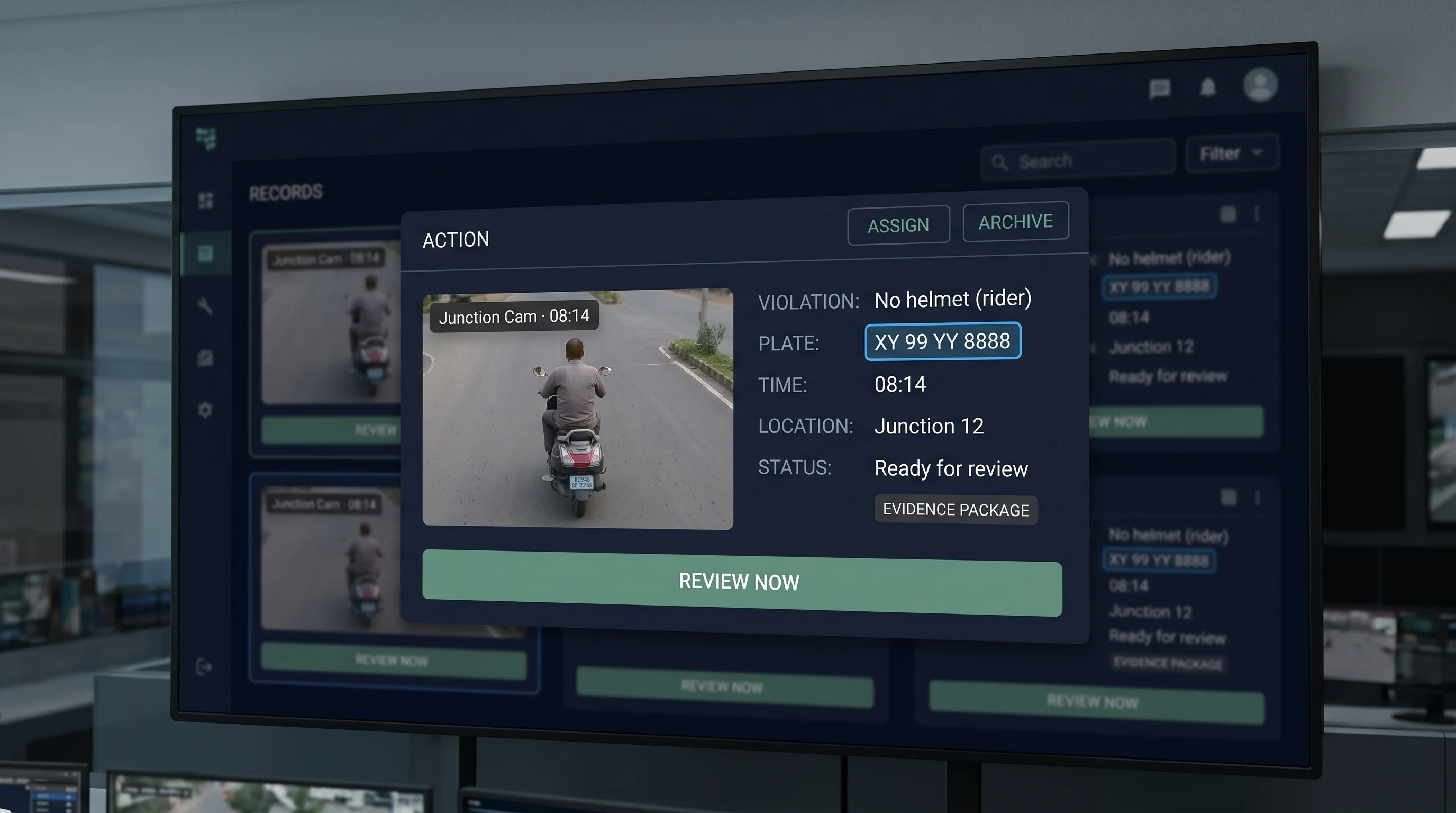Click the square icon on lower right card
This screenshot has width=1456, height=813.
click(1228, 498)
